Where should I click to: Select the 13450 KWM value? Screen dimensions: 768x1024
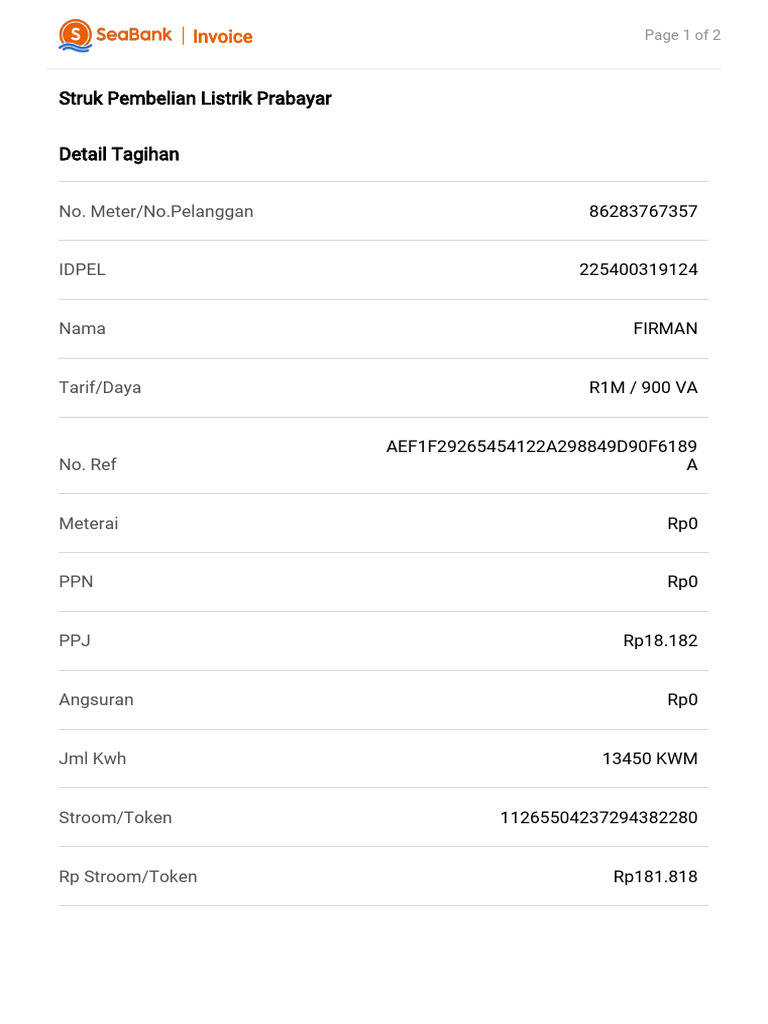pos(649,758)
